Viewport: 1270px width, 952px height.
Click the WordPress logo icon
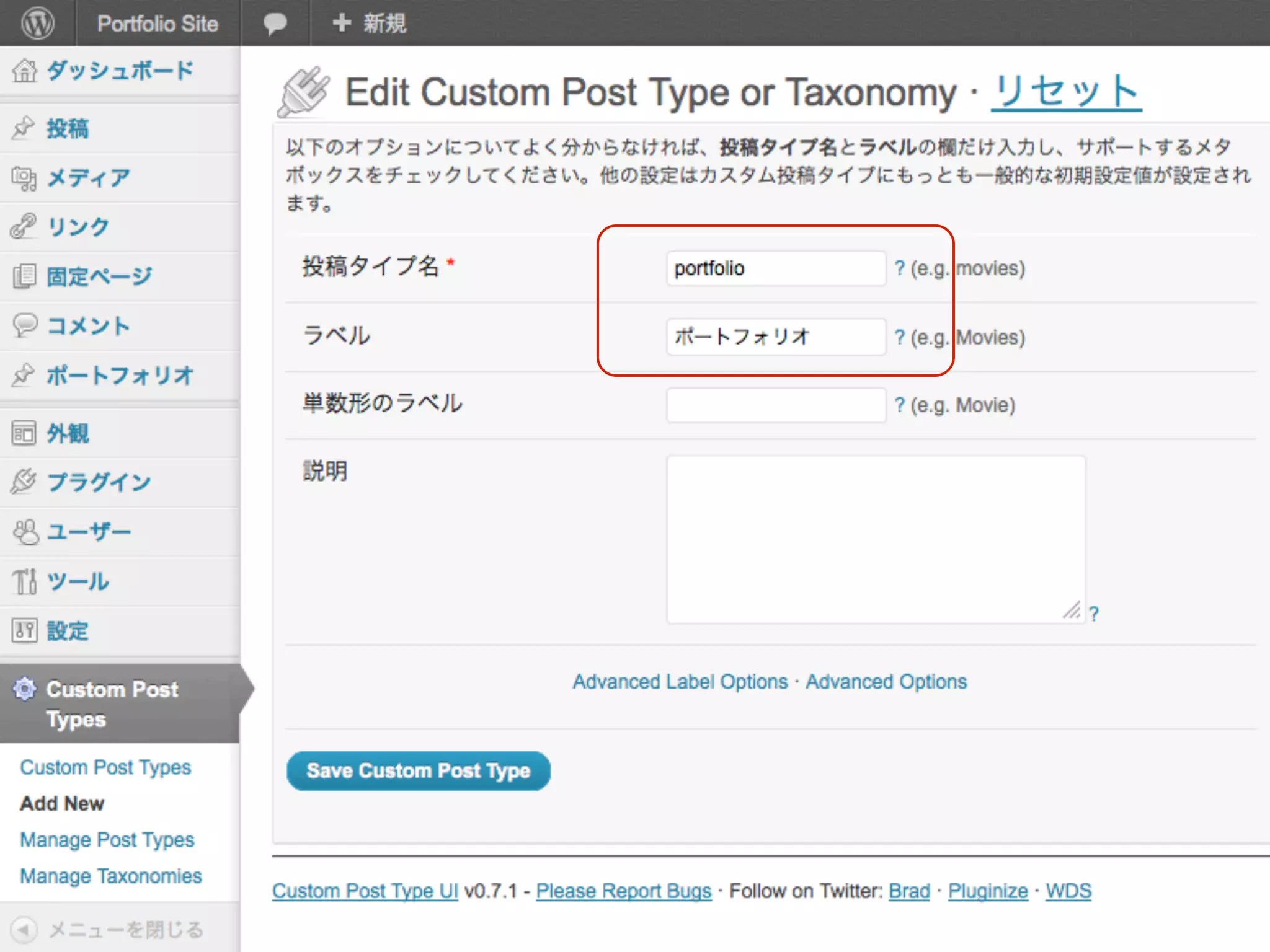tap(37, 24)
